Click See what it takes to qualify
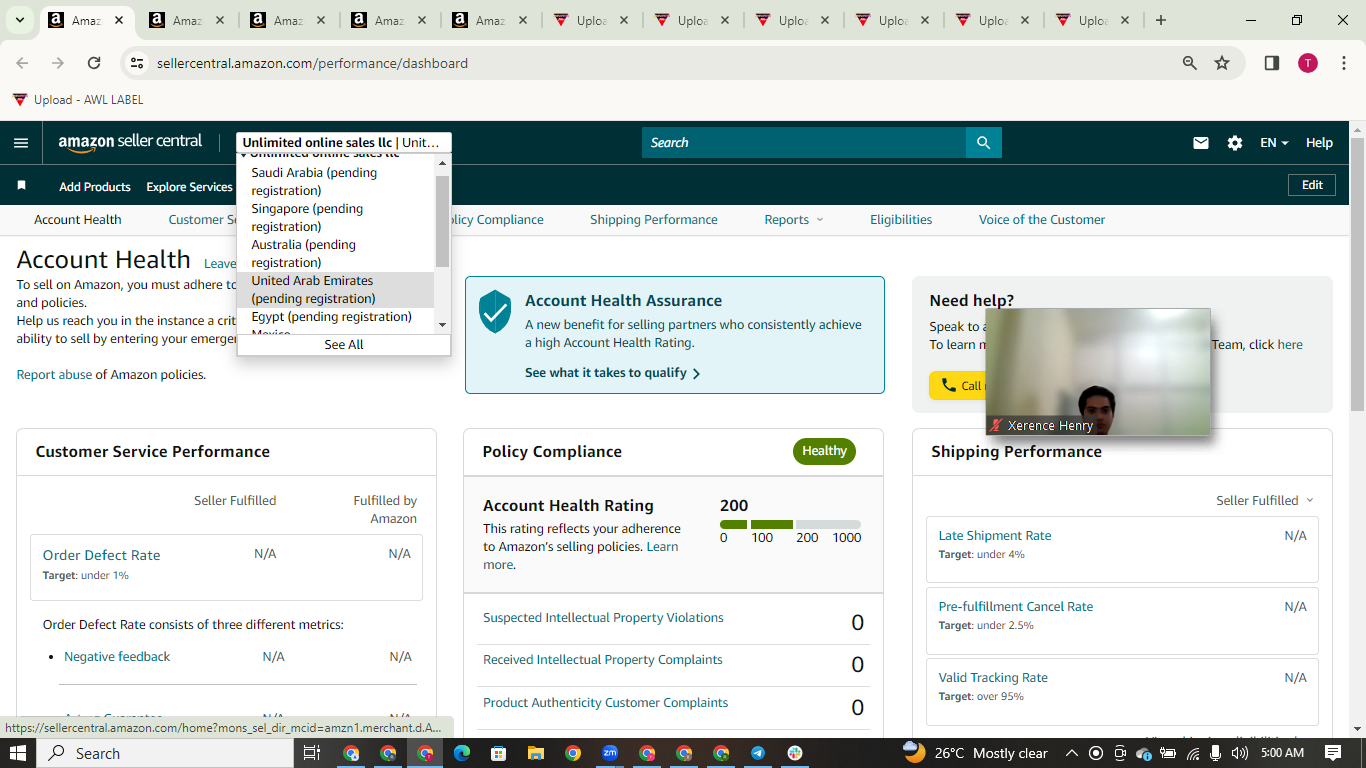 coord(612,373)
